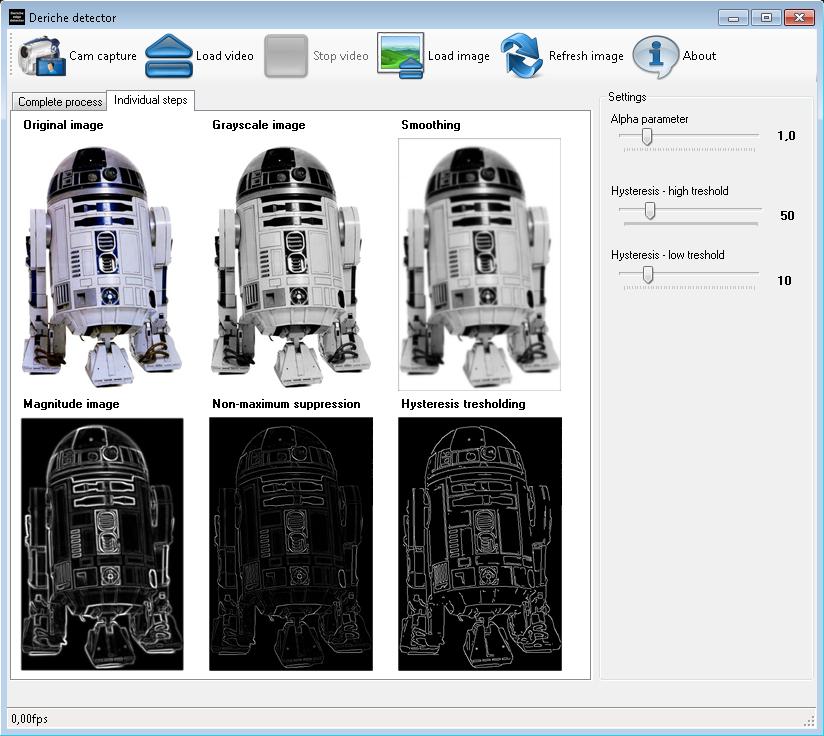The image size is (824, 736).
Task: Click the Alpha parameter label
Action: click(649, 119)
